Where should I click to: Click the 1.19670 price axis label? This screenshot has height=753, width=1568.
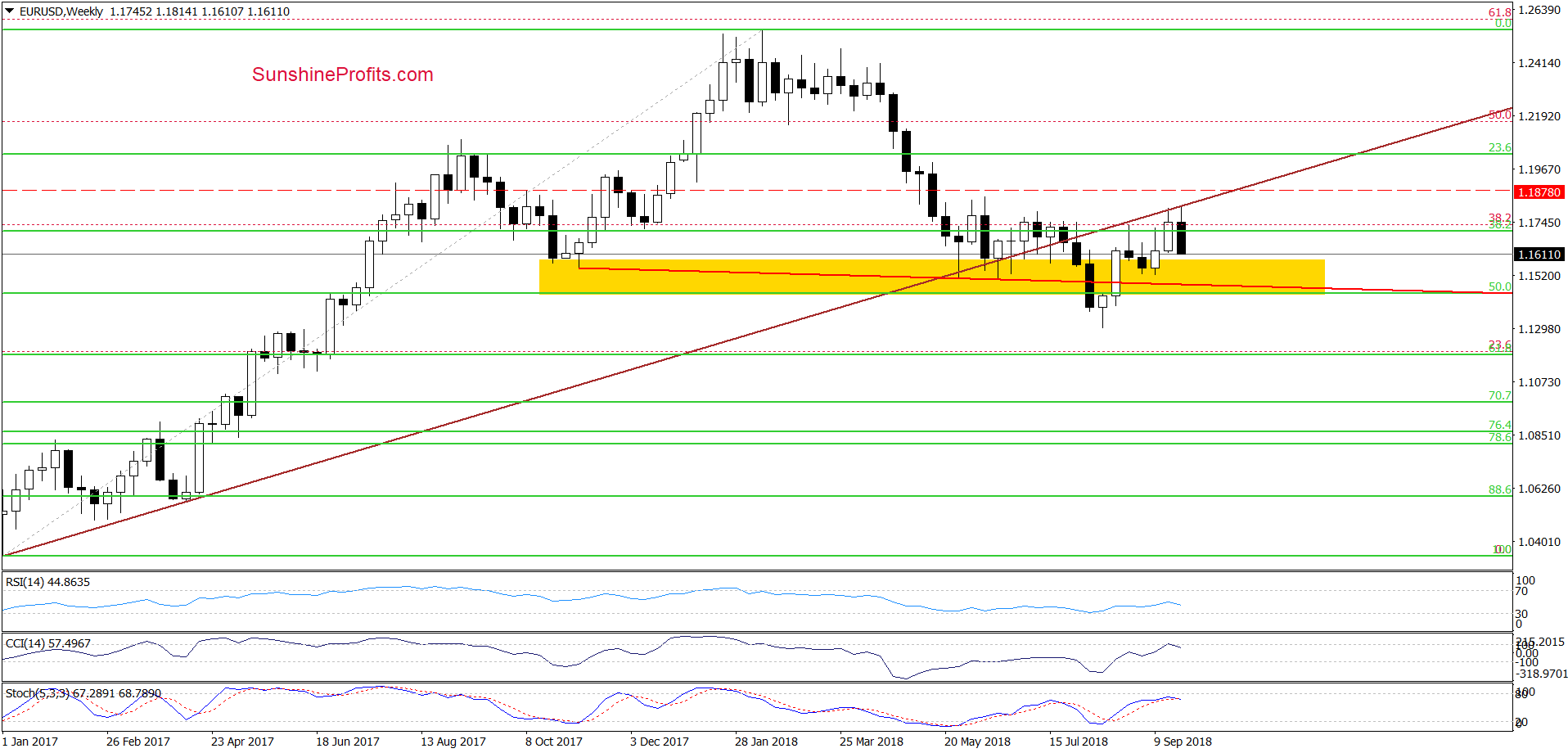(1539, 169)
